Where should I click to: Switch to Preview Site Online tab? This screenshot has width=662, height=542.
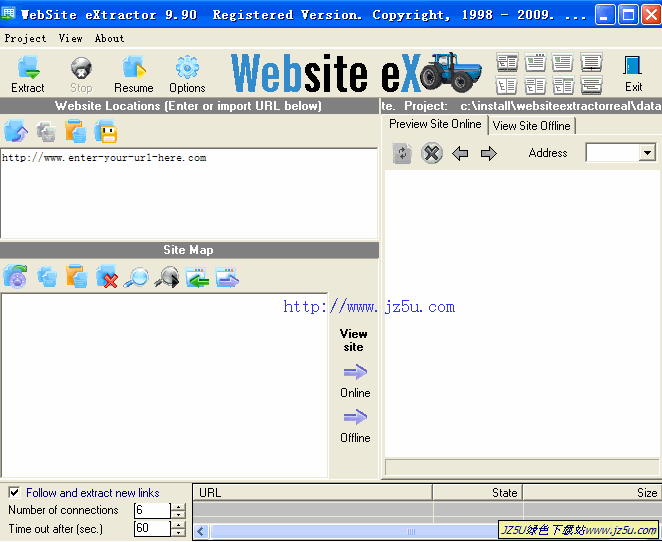click(x=435, y=124)
